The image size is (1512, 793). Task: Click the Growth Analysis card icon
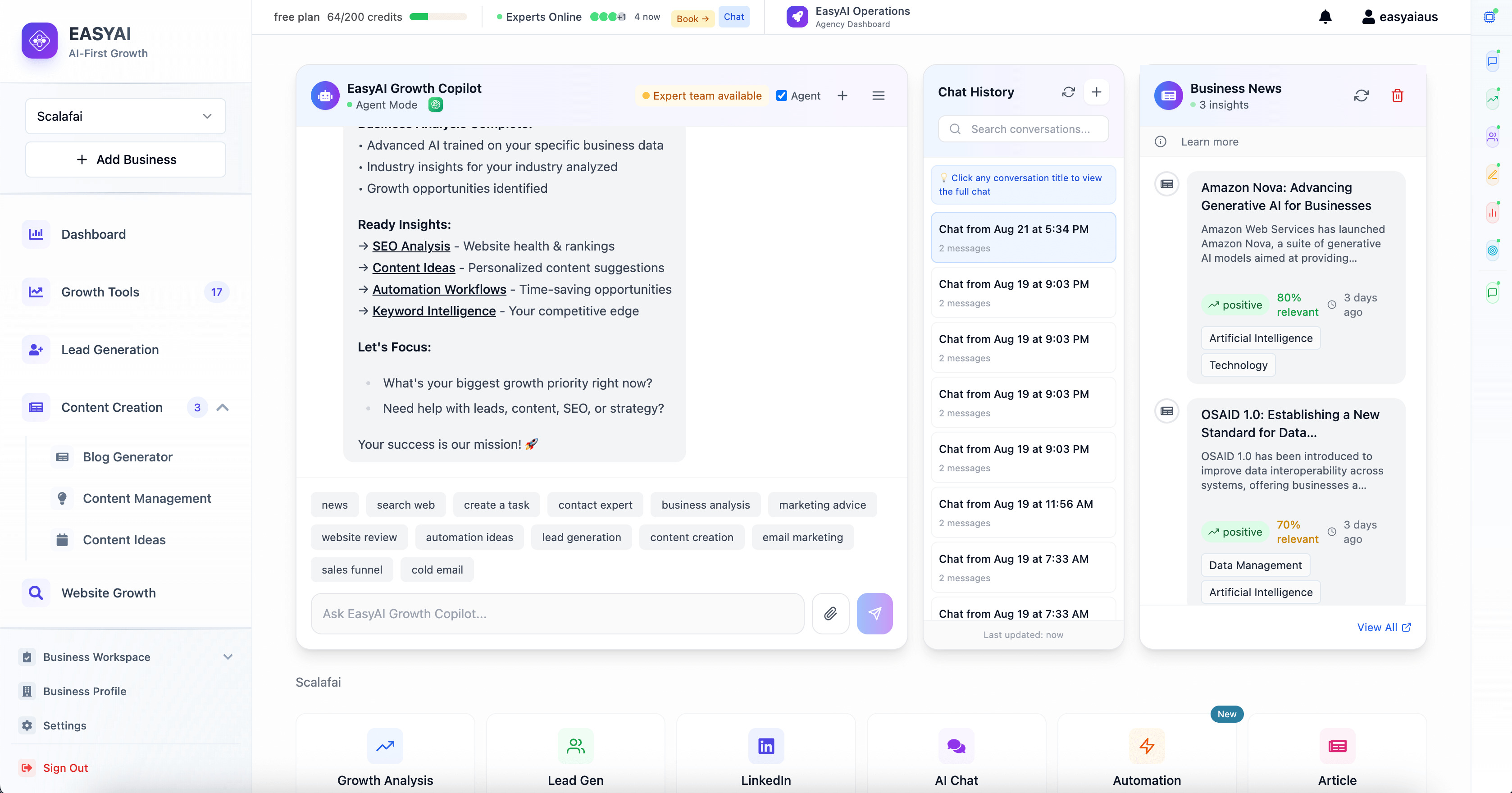pos(385,746)
